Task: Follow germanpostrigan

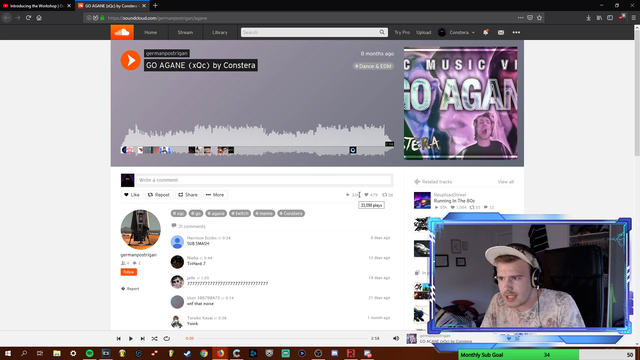Action: click(x=129, y=272)
